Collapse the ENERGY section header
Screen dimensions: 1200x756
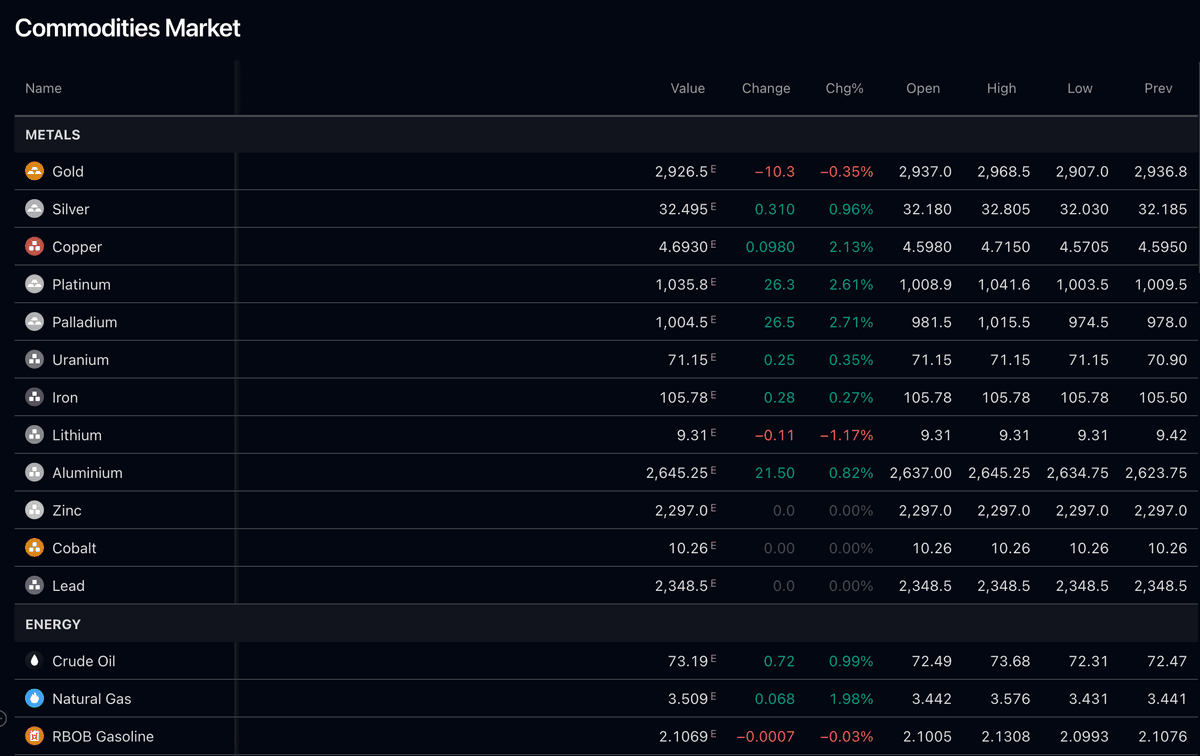click(x=51, y=623)
